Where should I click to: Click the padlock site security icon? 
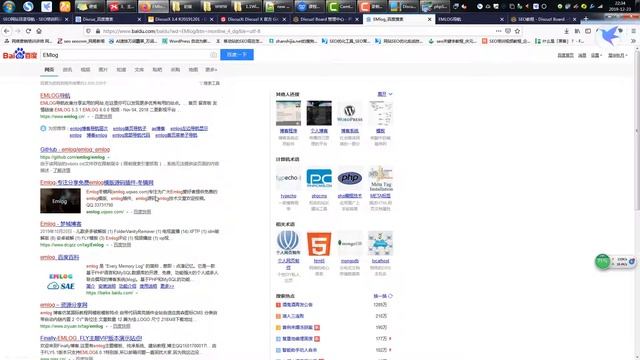98,31
